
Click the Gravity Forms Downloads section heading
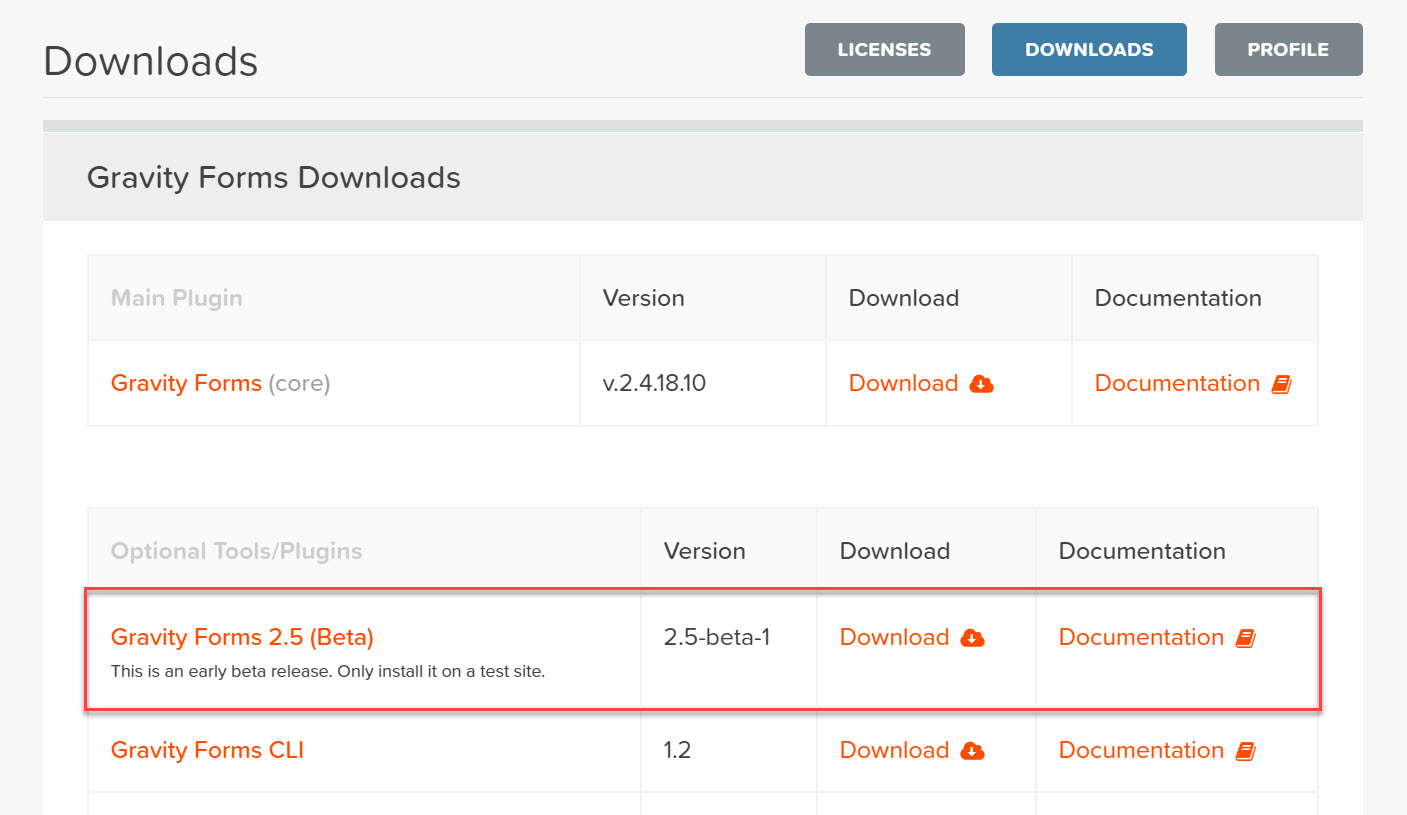pos(274,177)
